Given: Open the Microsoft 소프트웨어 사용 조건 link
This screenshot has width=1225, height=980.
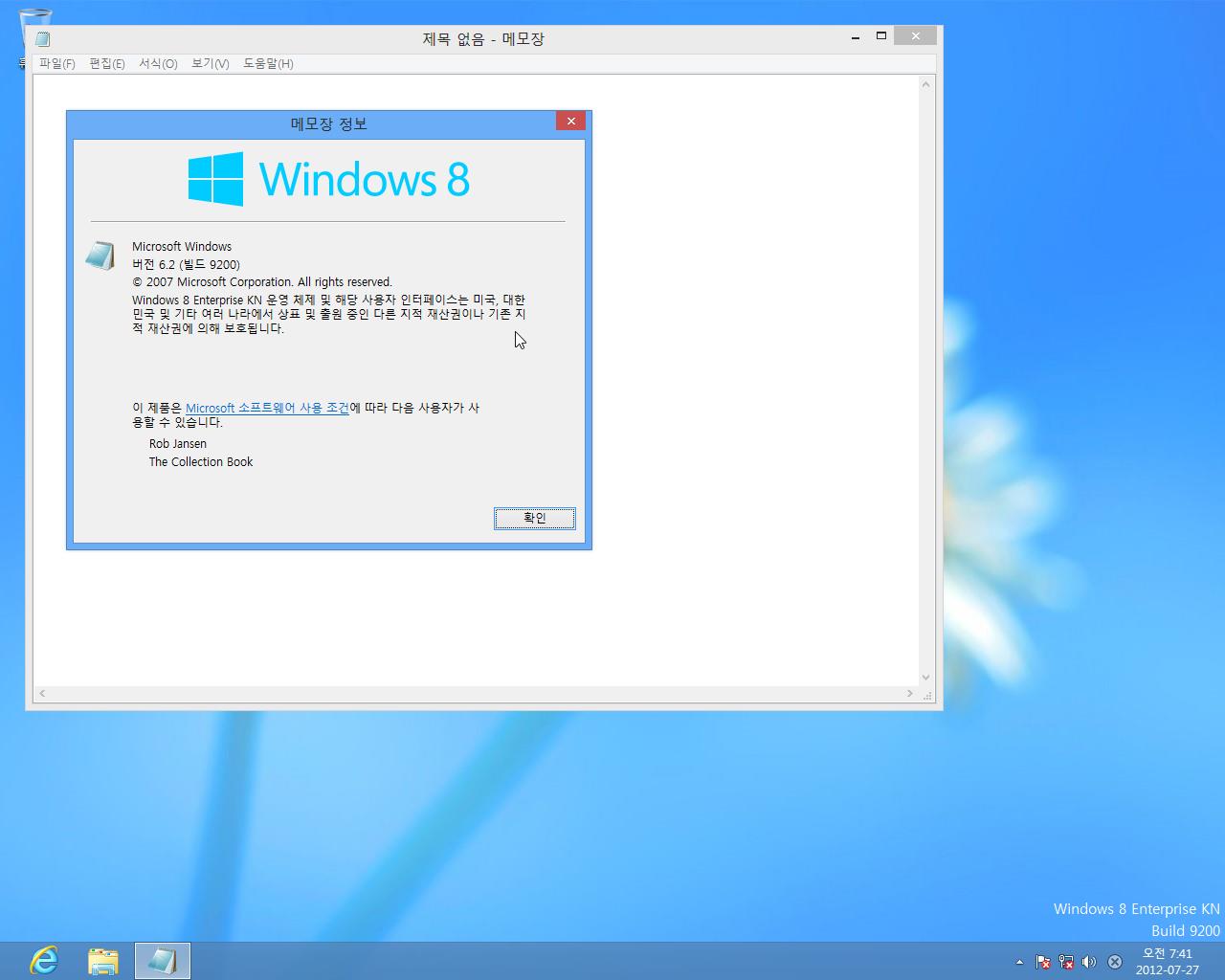Looking at the screenshot, I should click(x=267, y=408).
